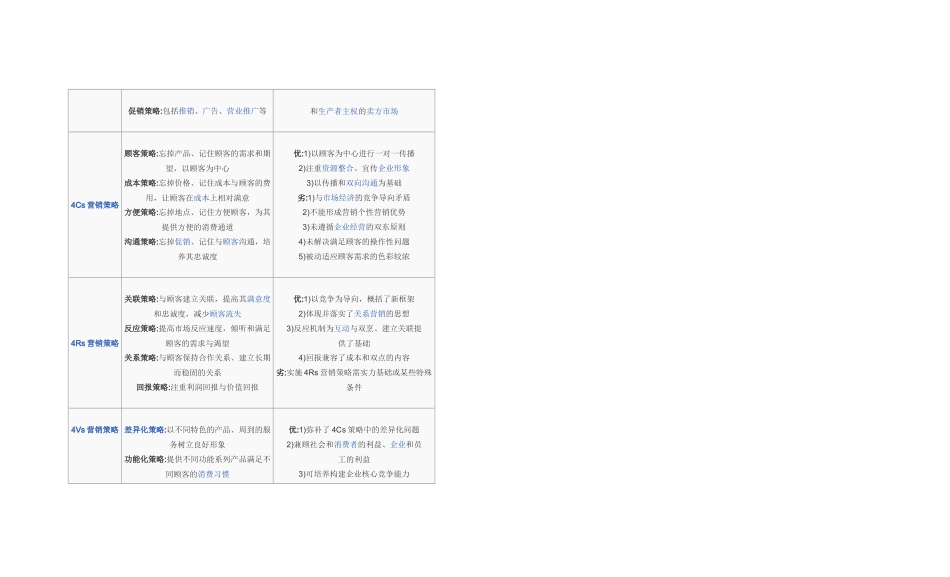Click the text 弥补了 4Cs 策略中的差异化问题
950x577 pixels.
[363, 430]
